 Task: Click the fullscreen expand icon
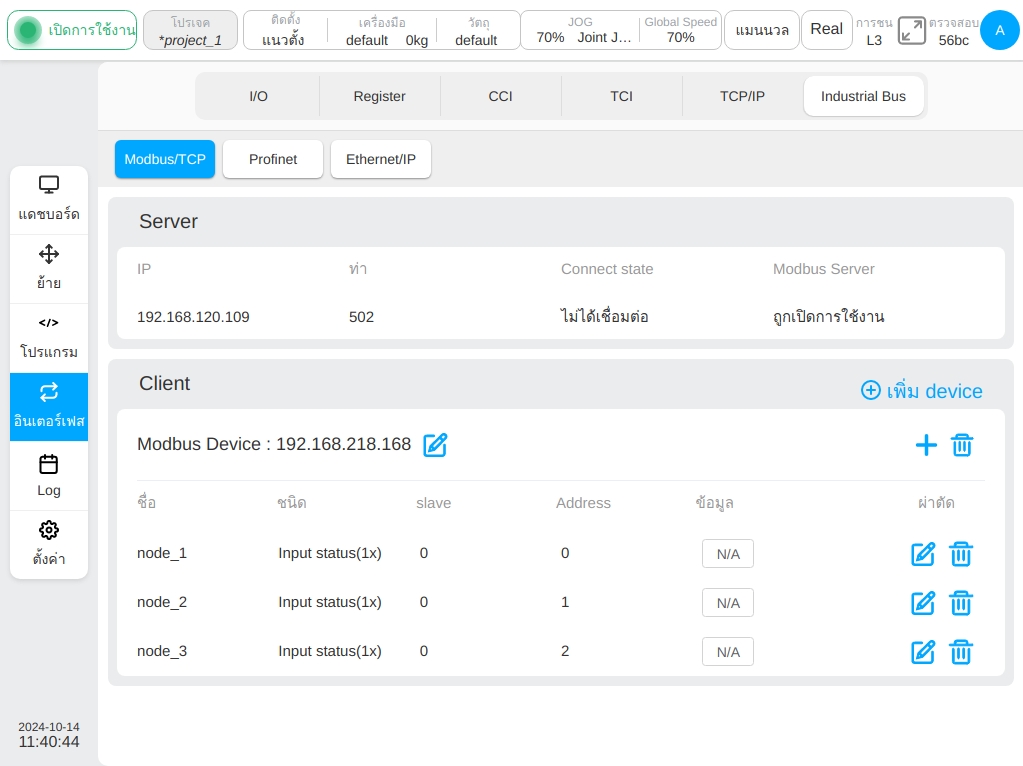911,31
